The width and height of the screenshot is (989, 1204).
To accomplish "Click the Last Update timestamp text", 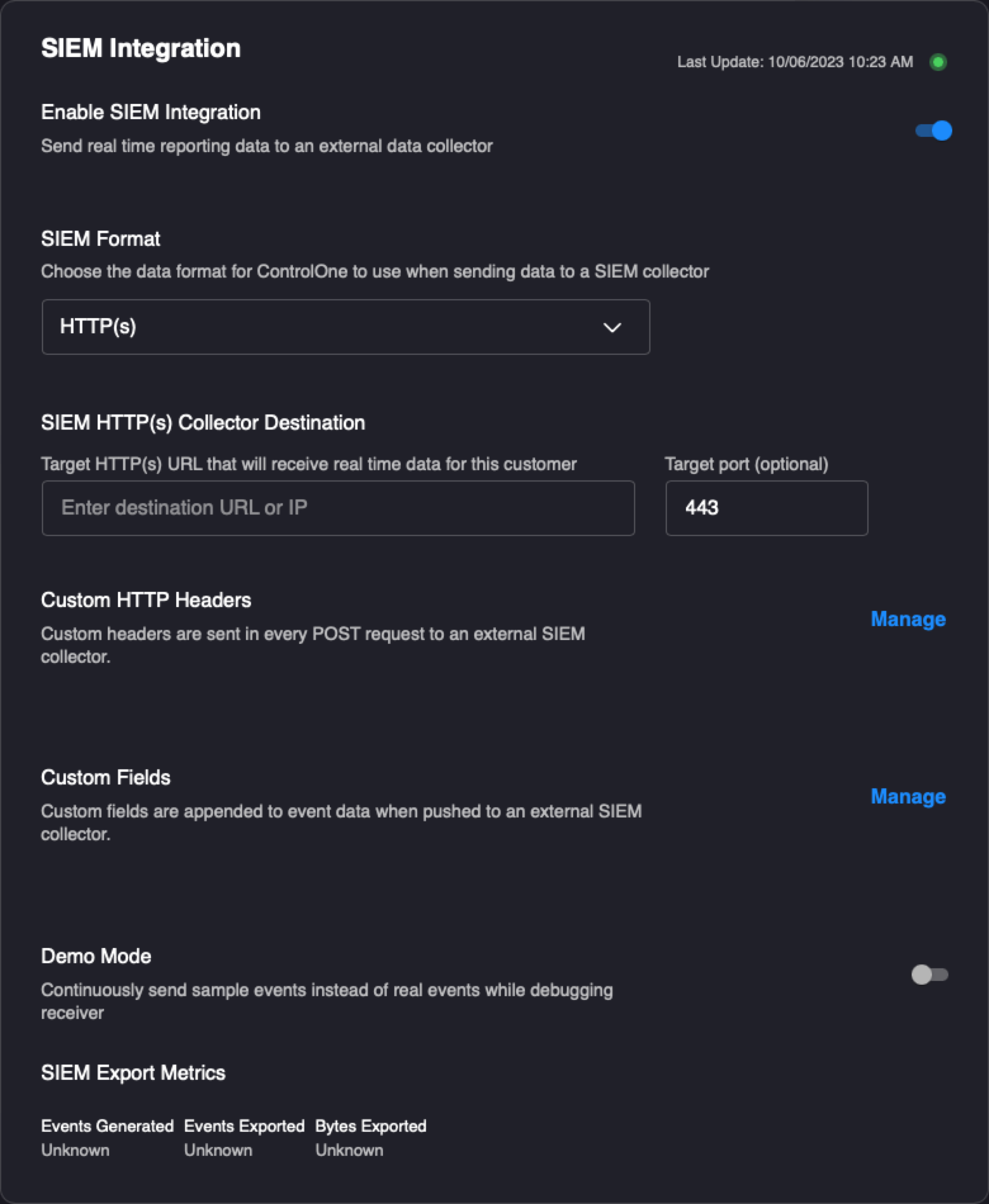I will tap(795, 62).
